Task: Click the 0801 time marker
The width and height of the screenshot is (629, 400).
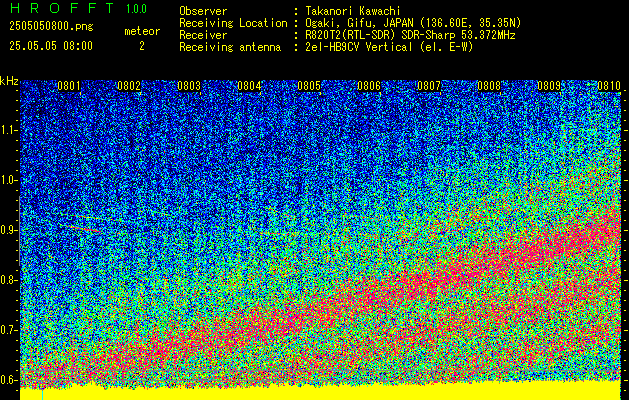Action: [69, 86]
